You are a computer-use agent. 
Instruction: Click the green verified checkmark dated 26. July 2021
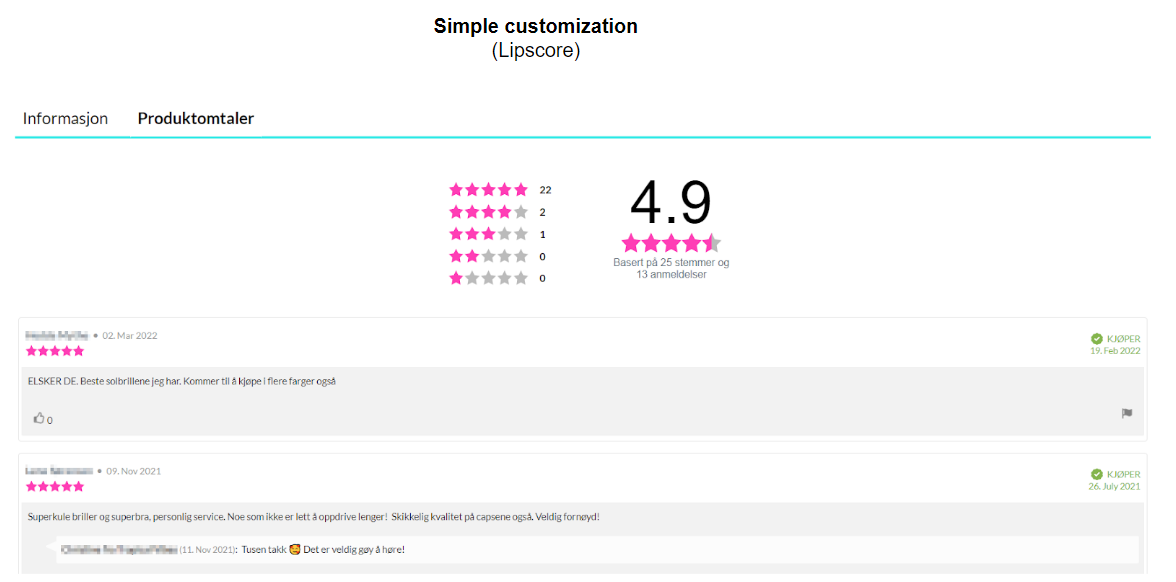[x=1097, y=474]
